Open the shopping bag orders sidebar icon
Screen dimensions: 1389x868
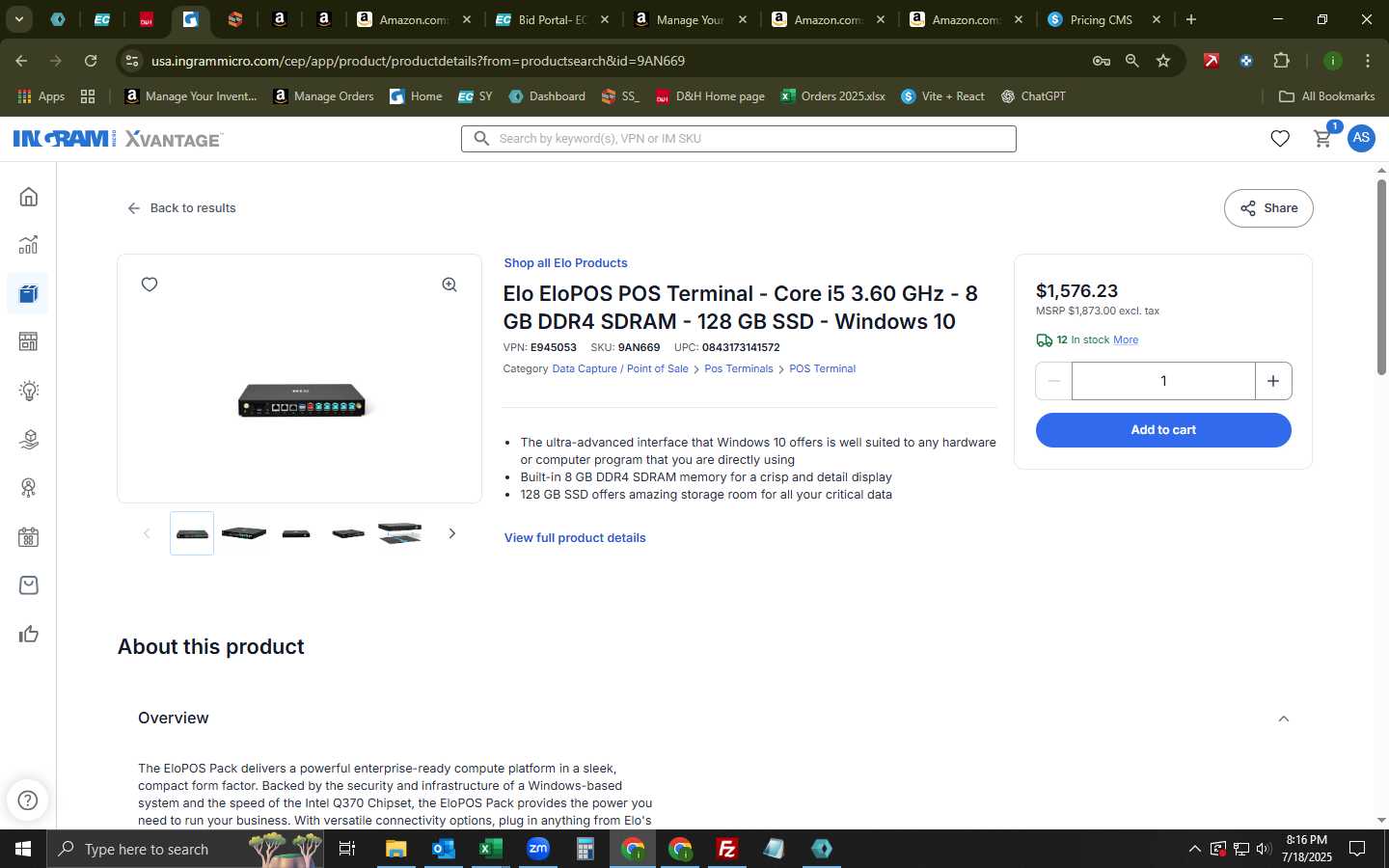point(29,585)
